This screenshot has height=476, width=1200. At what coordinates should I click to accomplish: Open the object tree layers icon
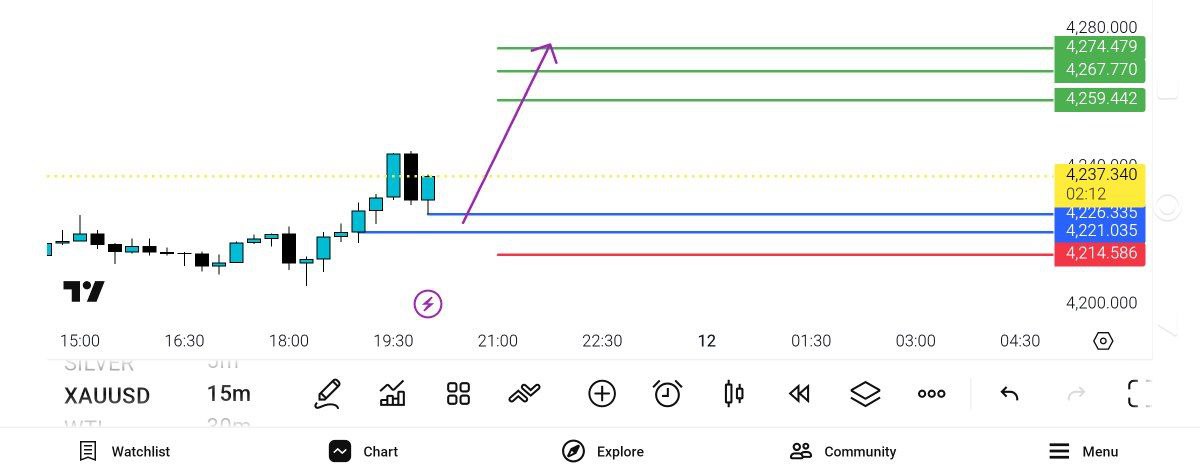tap(865, 394)
